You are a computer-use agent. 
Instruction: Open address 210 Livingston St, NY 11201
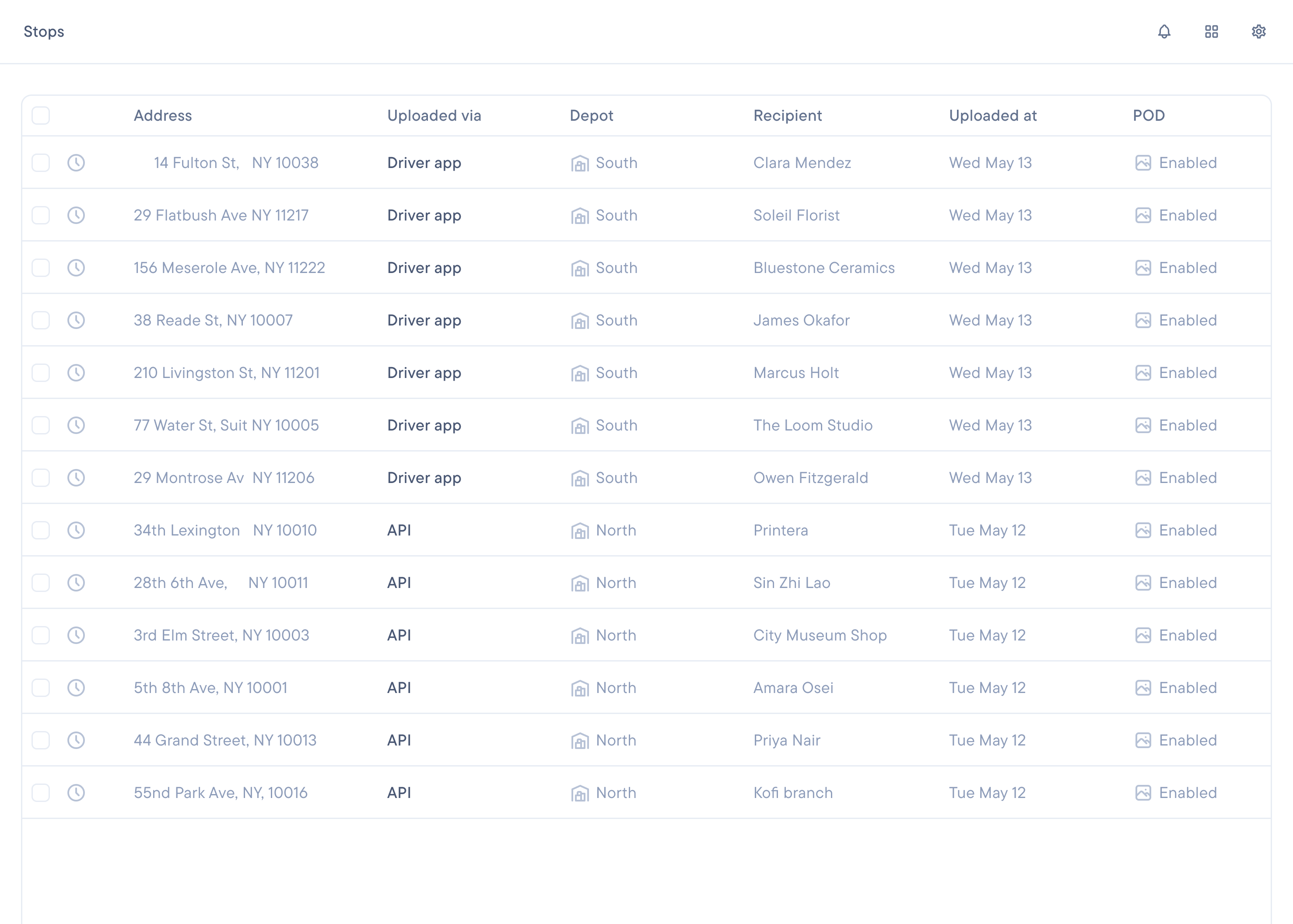[227, 373]
